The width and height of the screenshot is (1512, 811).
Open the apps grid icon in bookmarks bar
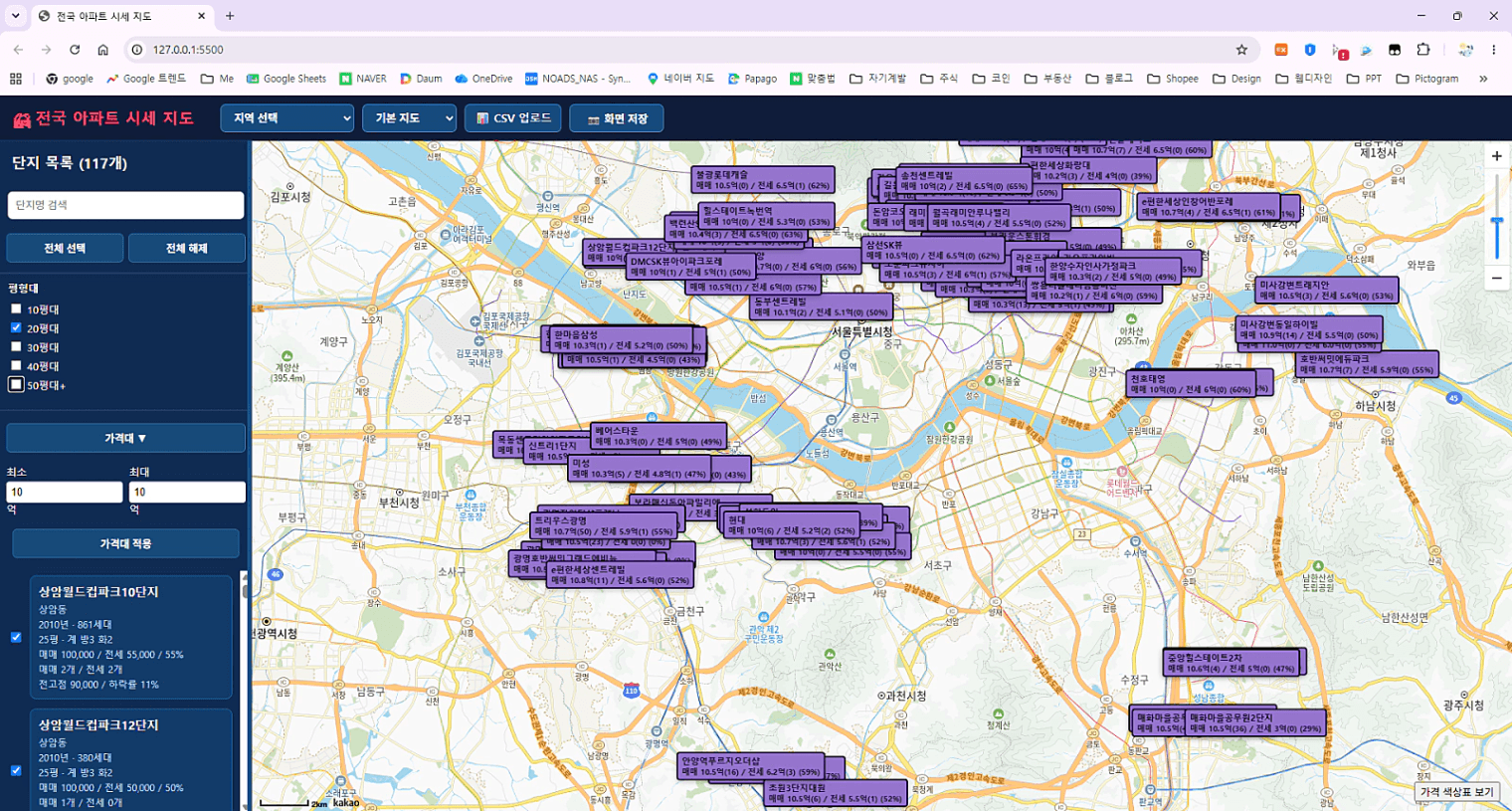point(16,79)
